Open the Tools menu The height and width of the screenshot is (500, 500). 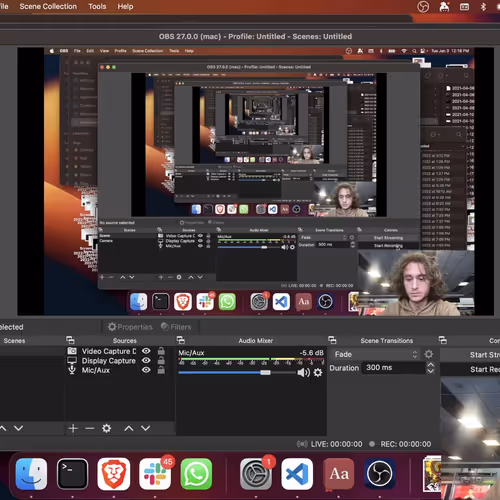click(x=97, y=6)
